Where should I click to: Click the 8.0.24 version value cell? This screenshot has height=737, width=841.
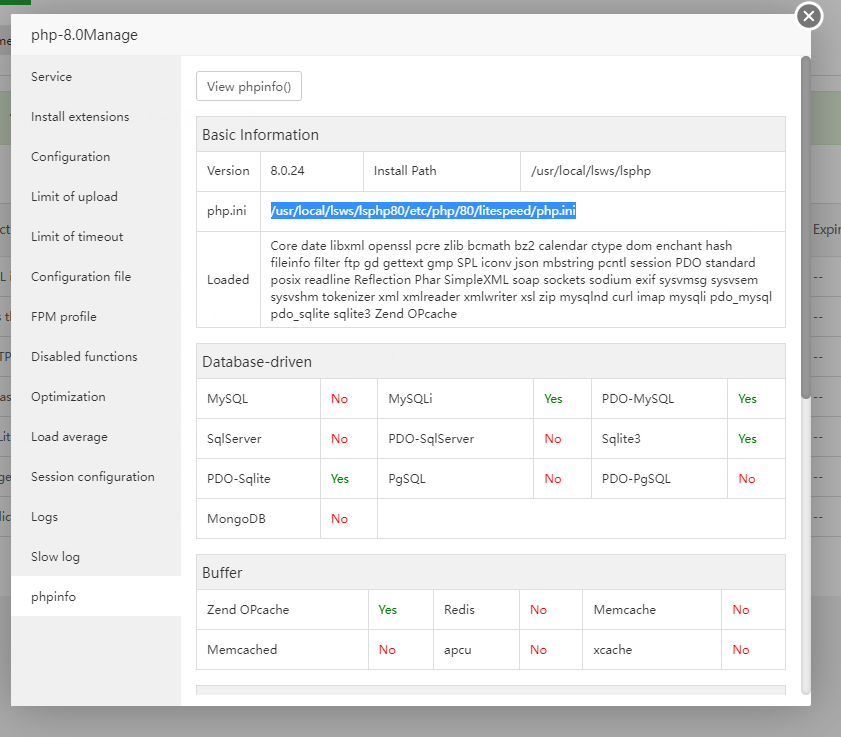(288, 171)
